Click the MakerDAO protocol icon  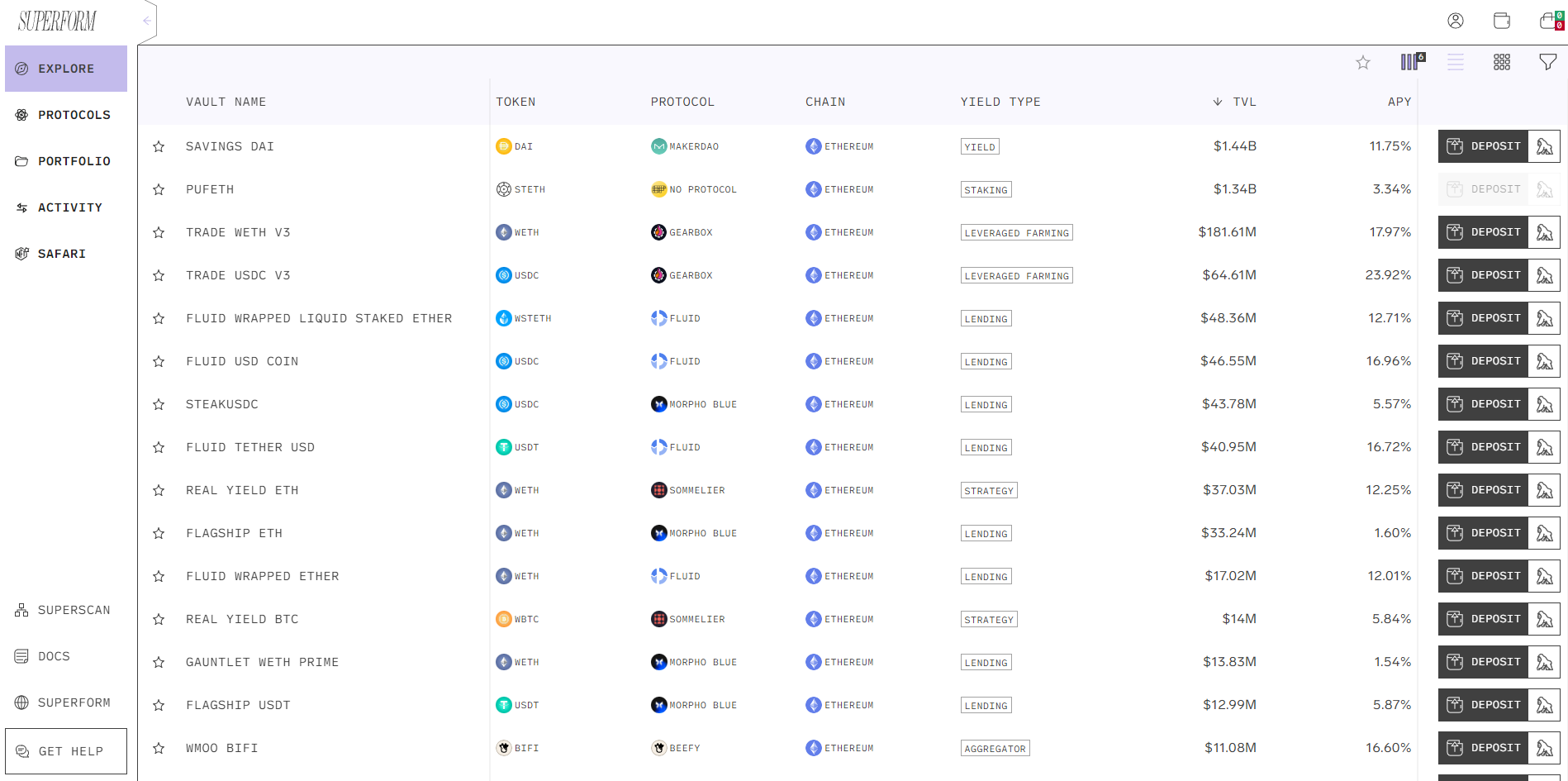(x=658, y=146)
